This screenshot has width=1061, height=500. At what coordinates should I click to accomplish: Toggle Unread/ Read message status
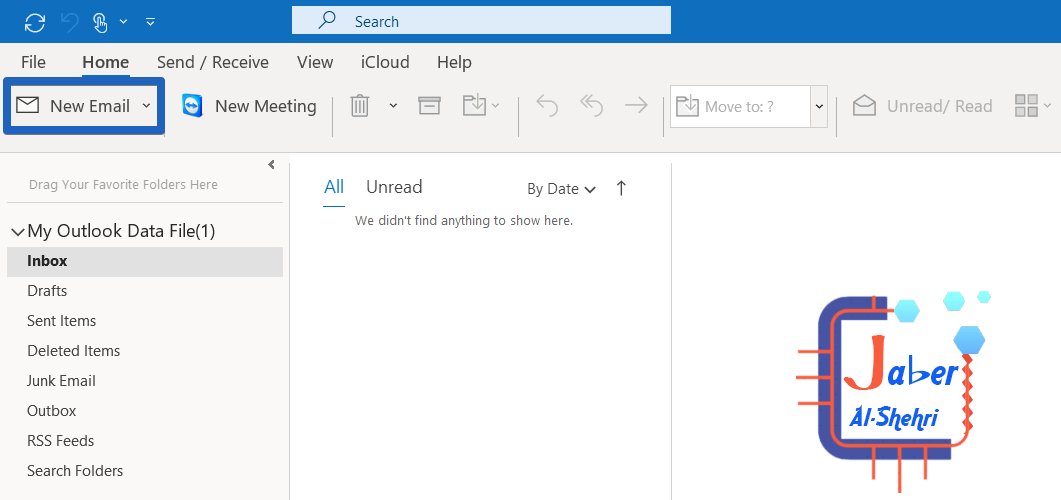coord(922,106)
